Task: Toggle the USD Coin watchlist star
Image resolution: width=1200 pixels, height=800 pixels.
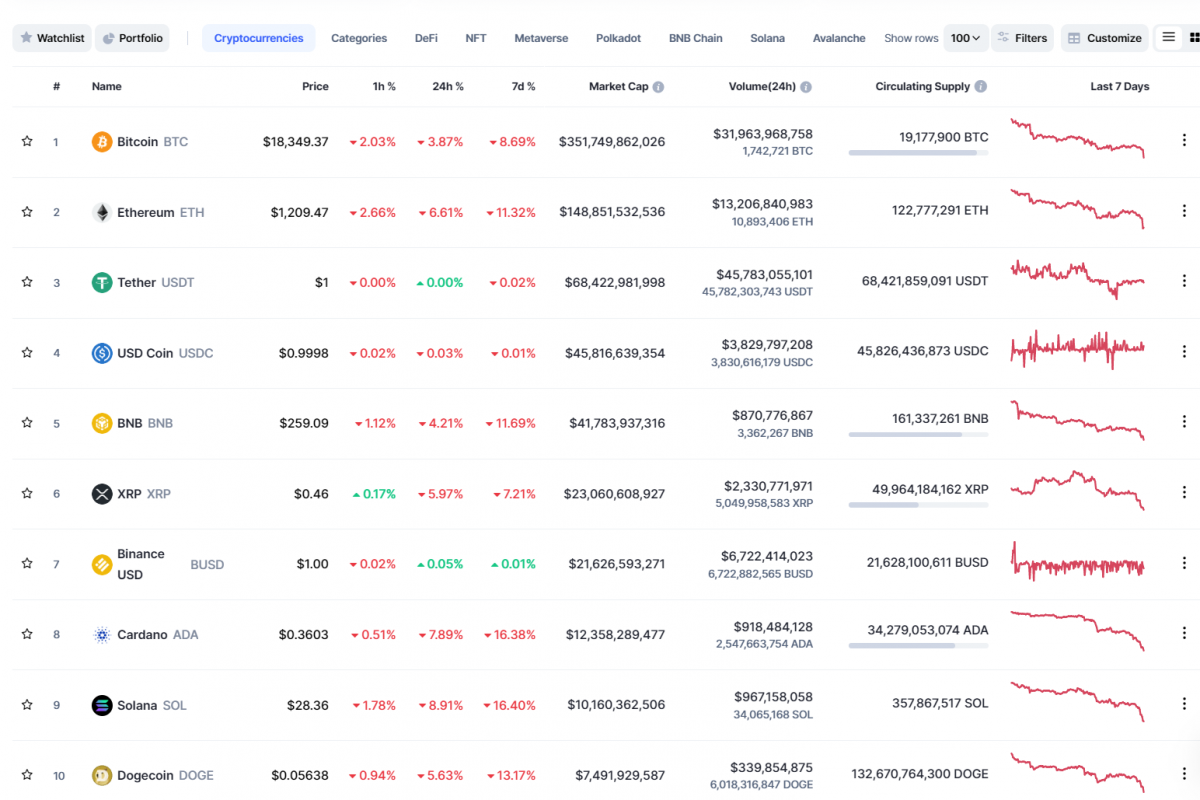Action: tap(27, 353)
